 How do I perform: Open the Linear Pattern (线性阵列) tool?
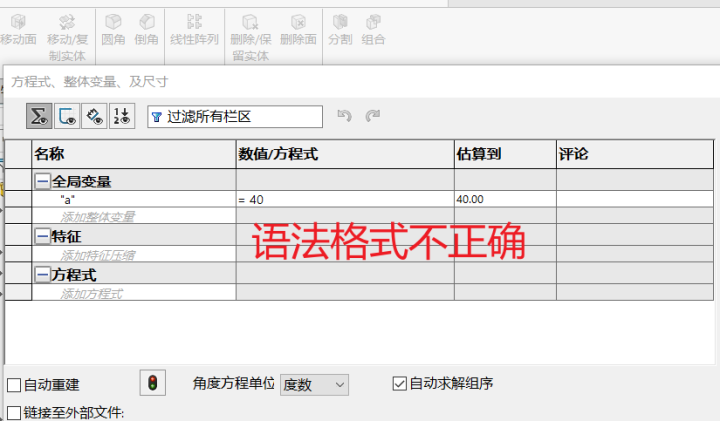(194, 30)
